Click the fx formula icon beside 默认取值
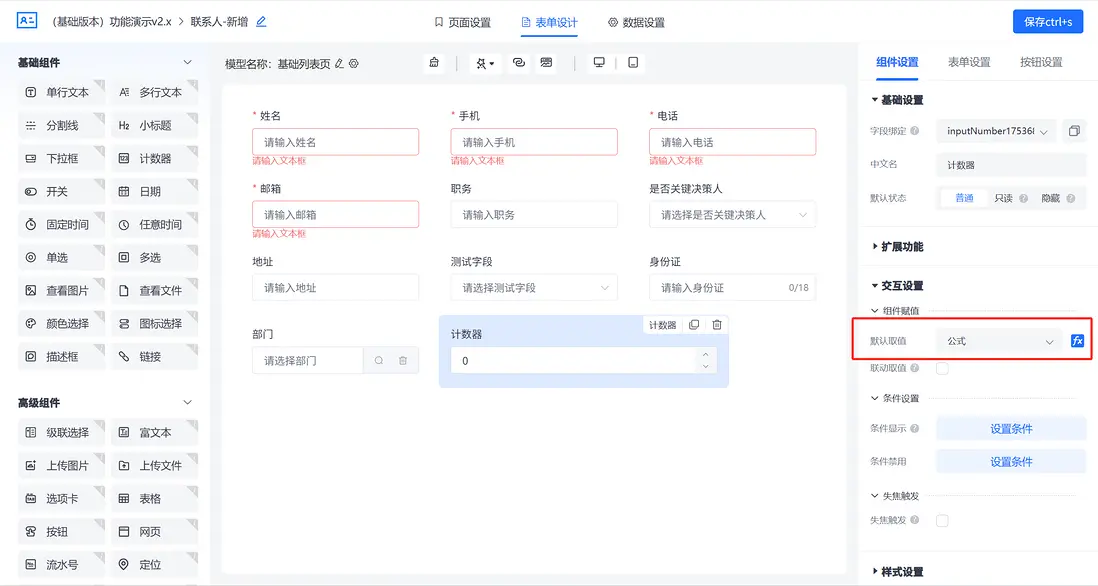This screenshot has height=586, width=1098. 1076,340
